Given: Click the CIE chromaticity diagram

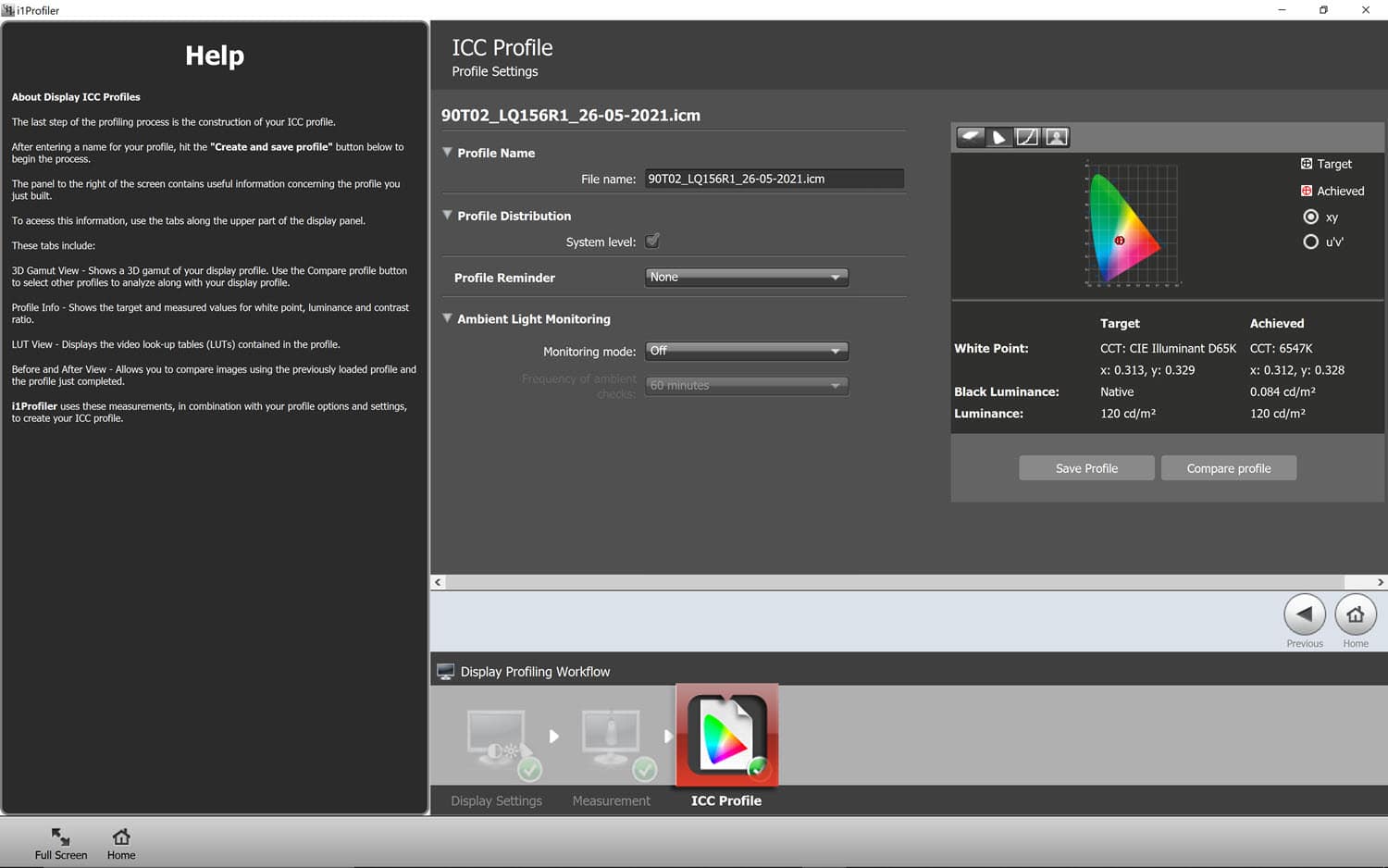Looking at the screenshot, I should pyautogui.click(x=1132, y=224).
